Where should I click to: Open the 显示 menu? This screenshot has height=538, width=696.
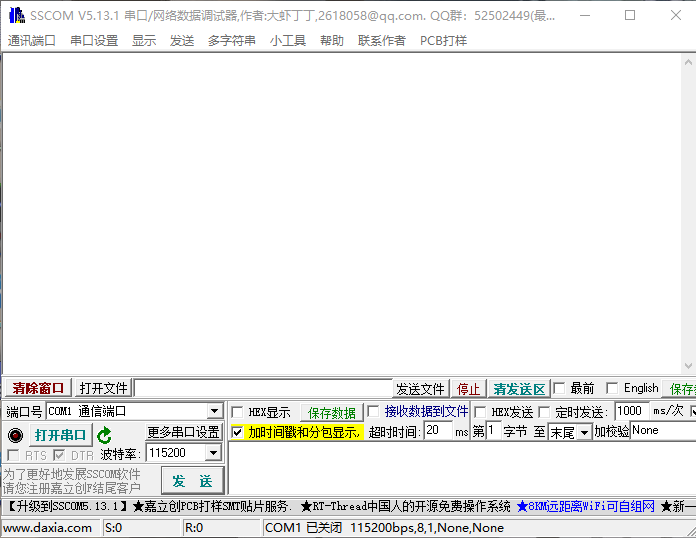coord(144,41)
